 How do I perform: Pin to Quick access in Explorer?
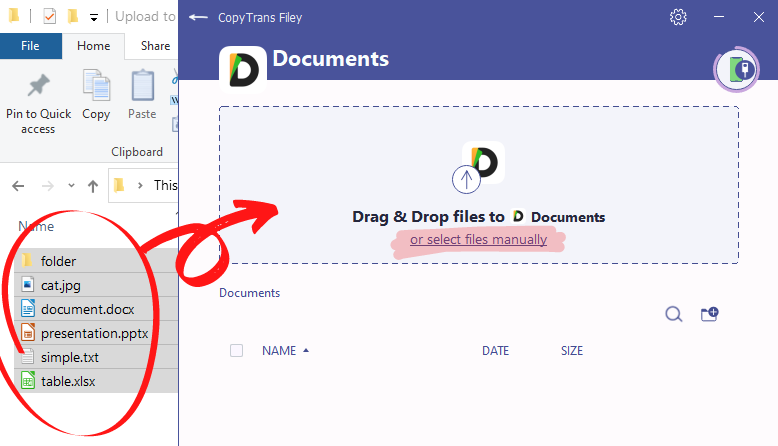38,104
